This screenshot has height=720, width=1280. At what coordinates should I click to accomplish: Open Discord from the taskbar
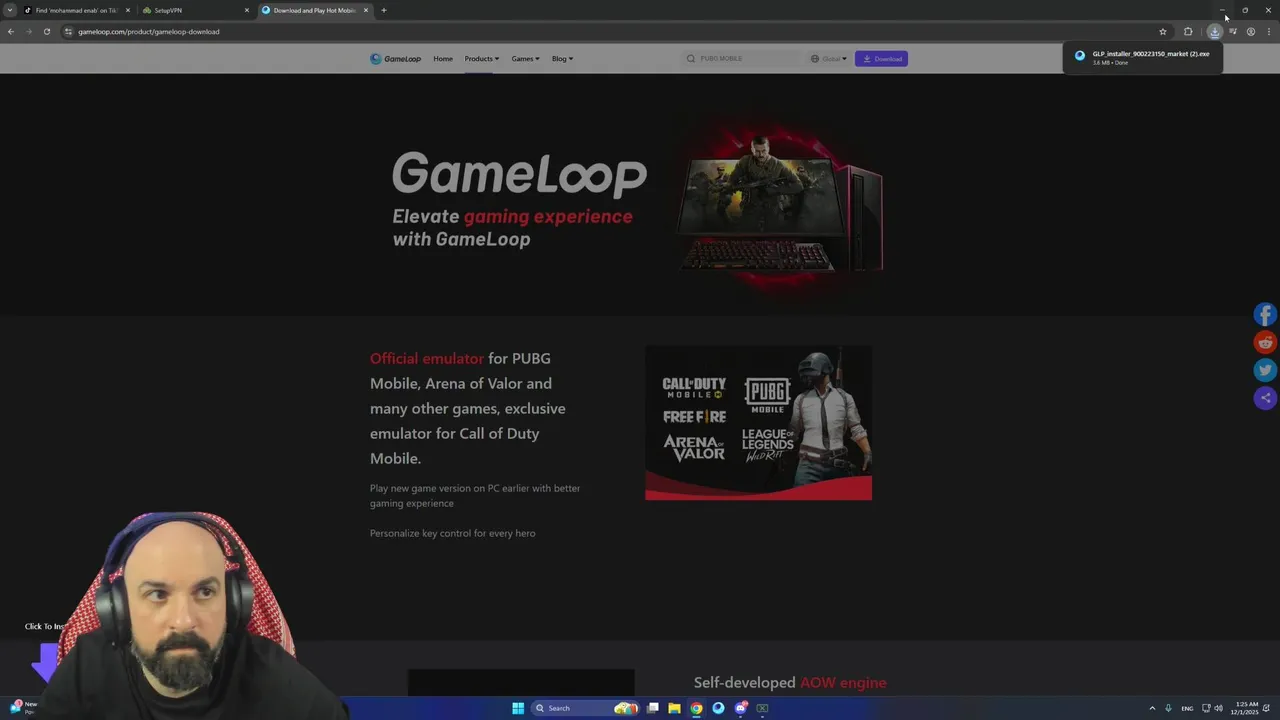point(741,708)
